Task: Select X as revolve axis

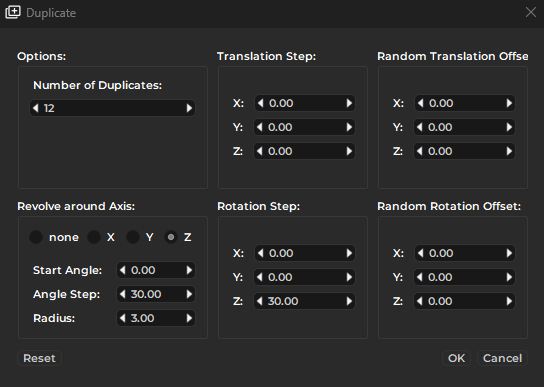Action: tap(94, 237)
